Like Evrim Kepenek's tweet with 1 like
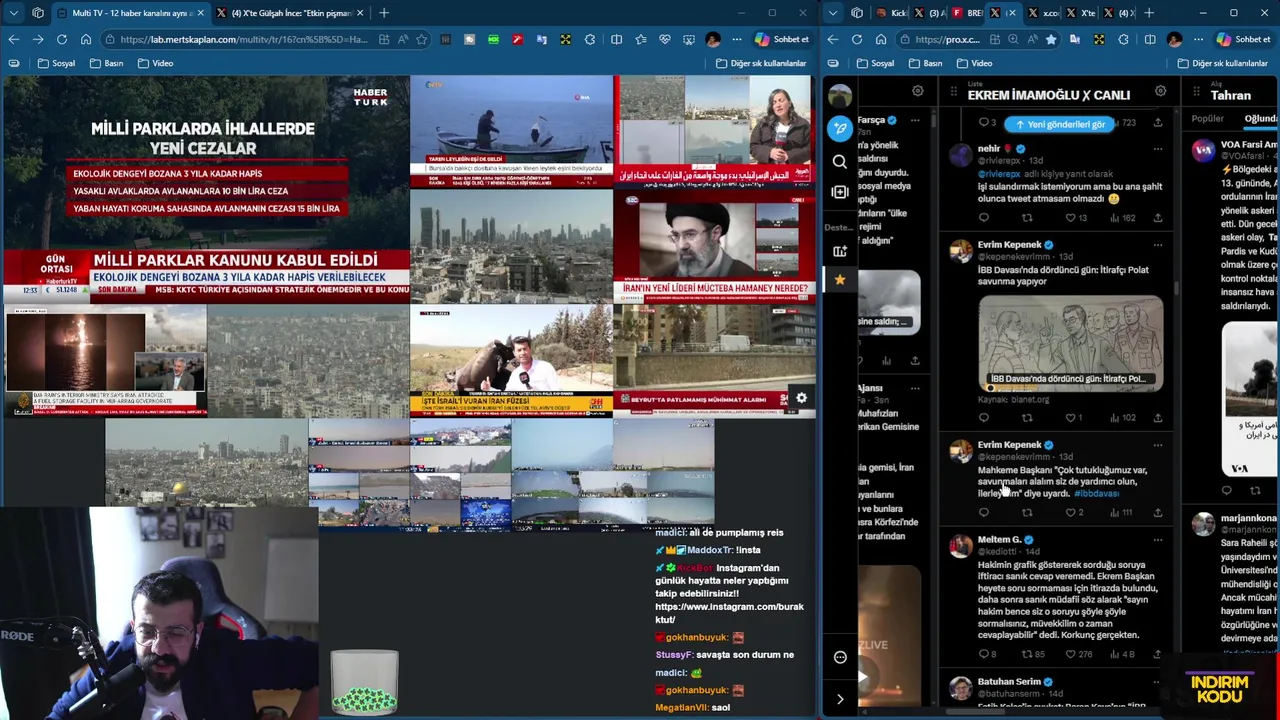1280x720 pixels. coord(1073,418)
